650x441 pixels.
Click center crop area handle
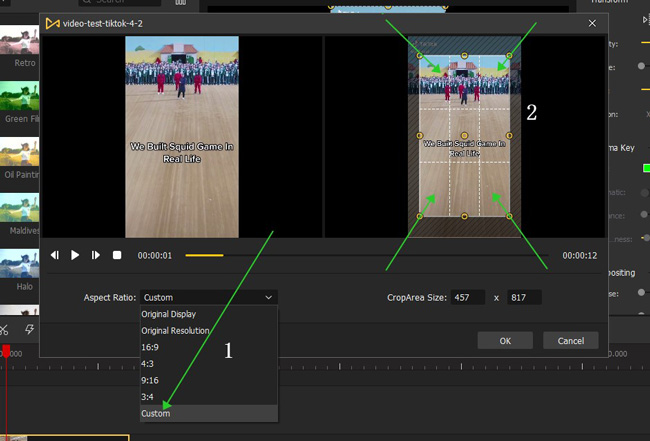pyautogui.click(x=464, y=136)
